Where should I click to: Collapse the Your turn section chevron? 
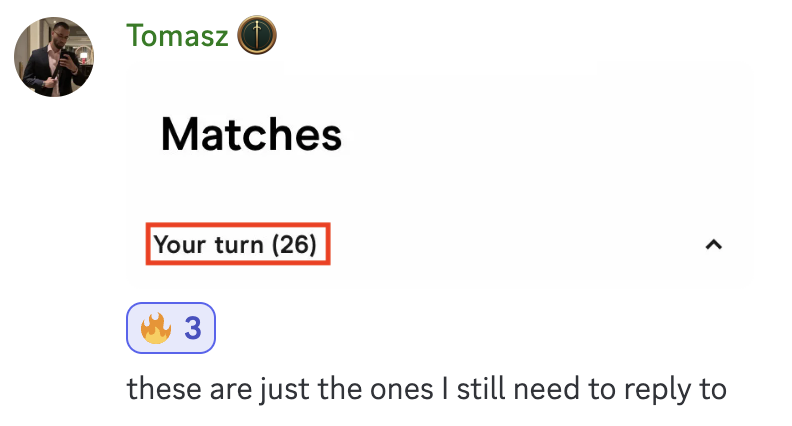[713, 245]
